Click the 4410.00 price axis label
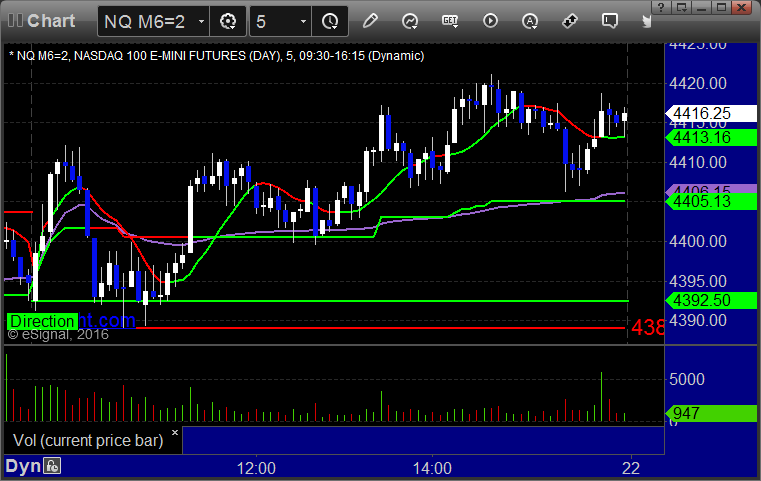This screenshot has height=481, width=761. [x=698, y=162]
